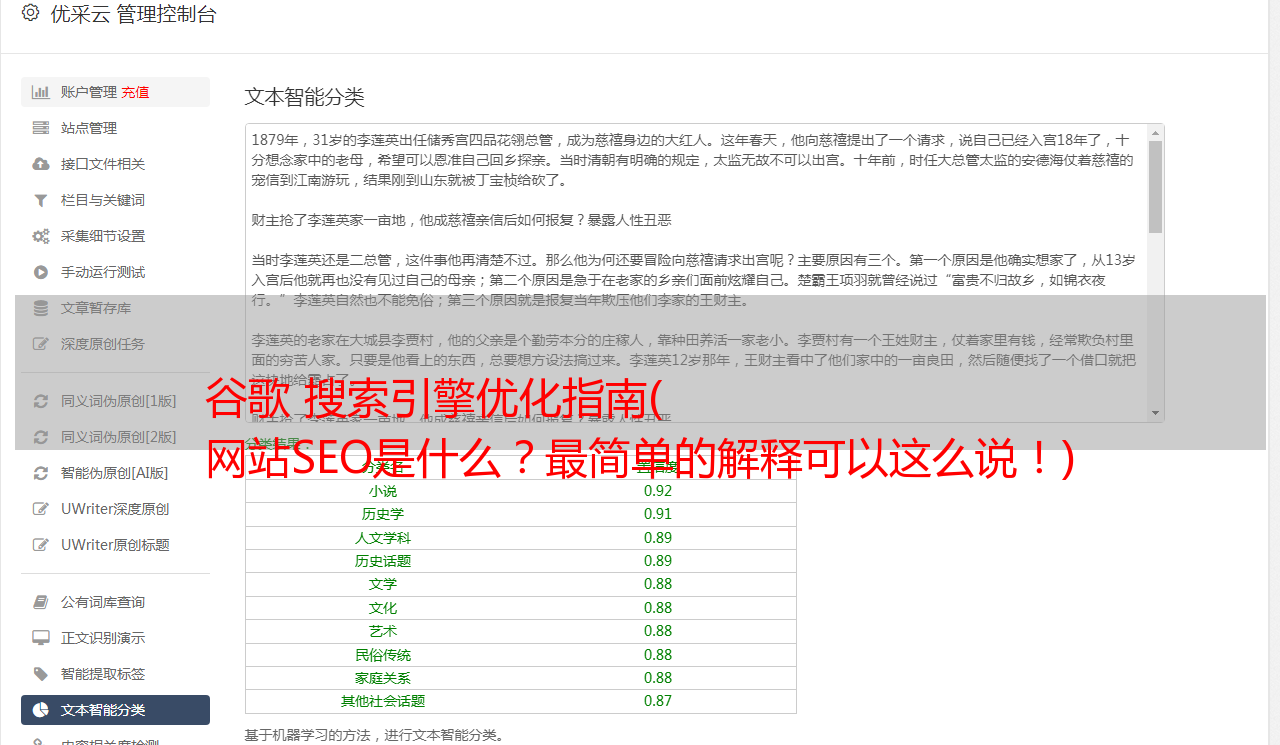Click the 人文学科 category cell

[x=383, y=538]
